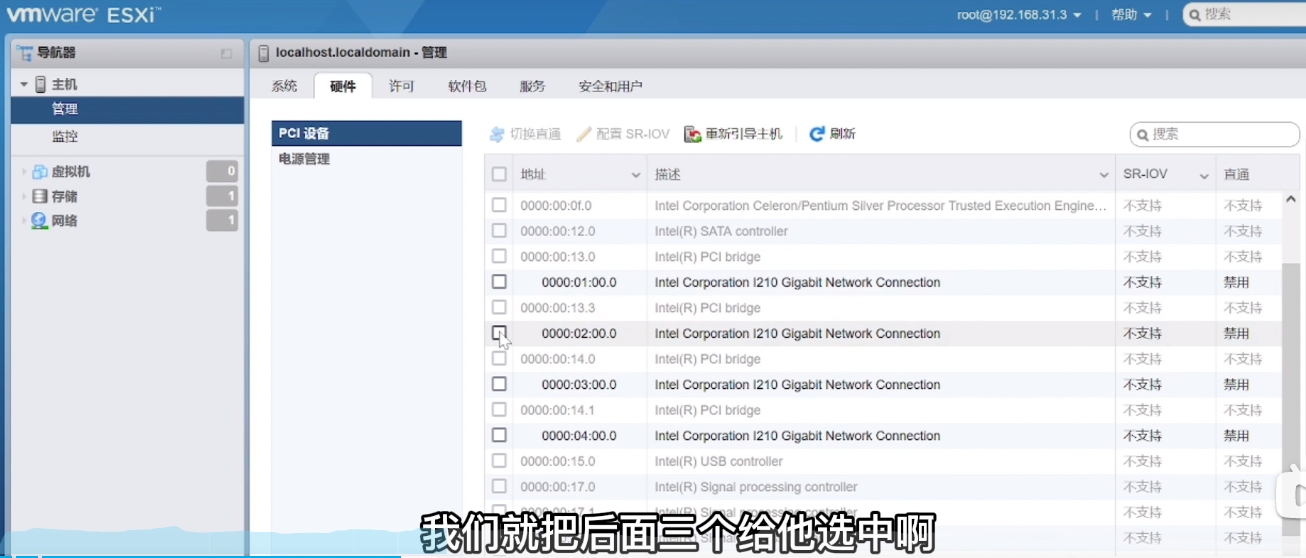
Task: Open the 地址 column dropdown arrow
Action: pos(636,175)
